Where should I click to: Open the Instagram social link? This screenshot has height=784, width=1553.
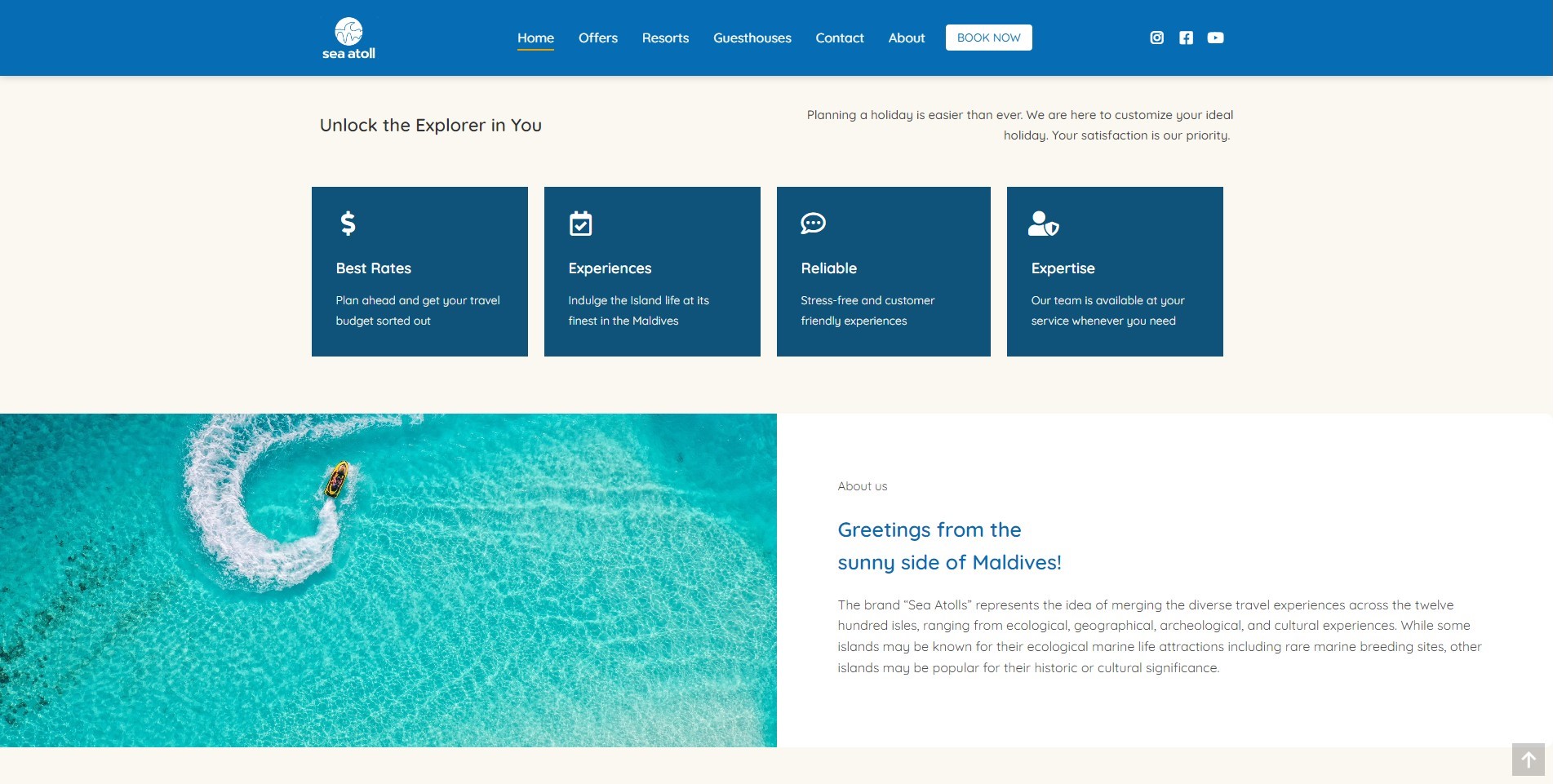[x=1156, y=38]
